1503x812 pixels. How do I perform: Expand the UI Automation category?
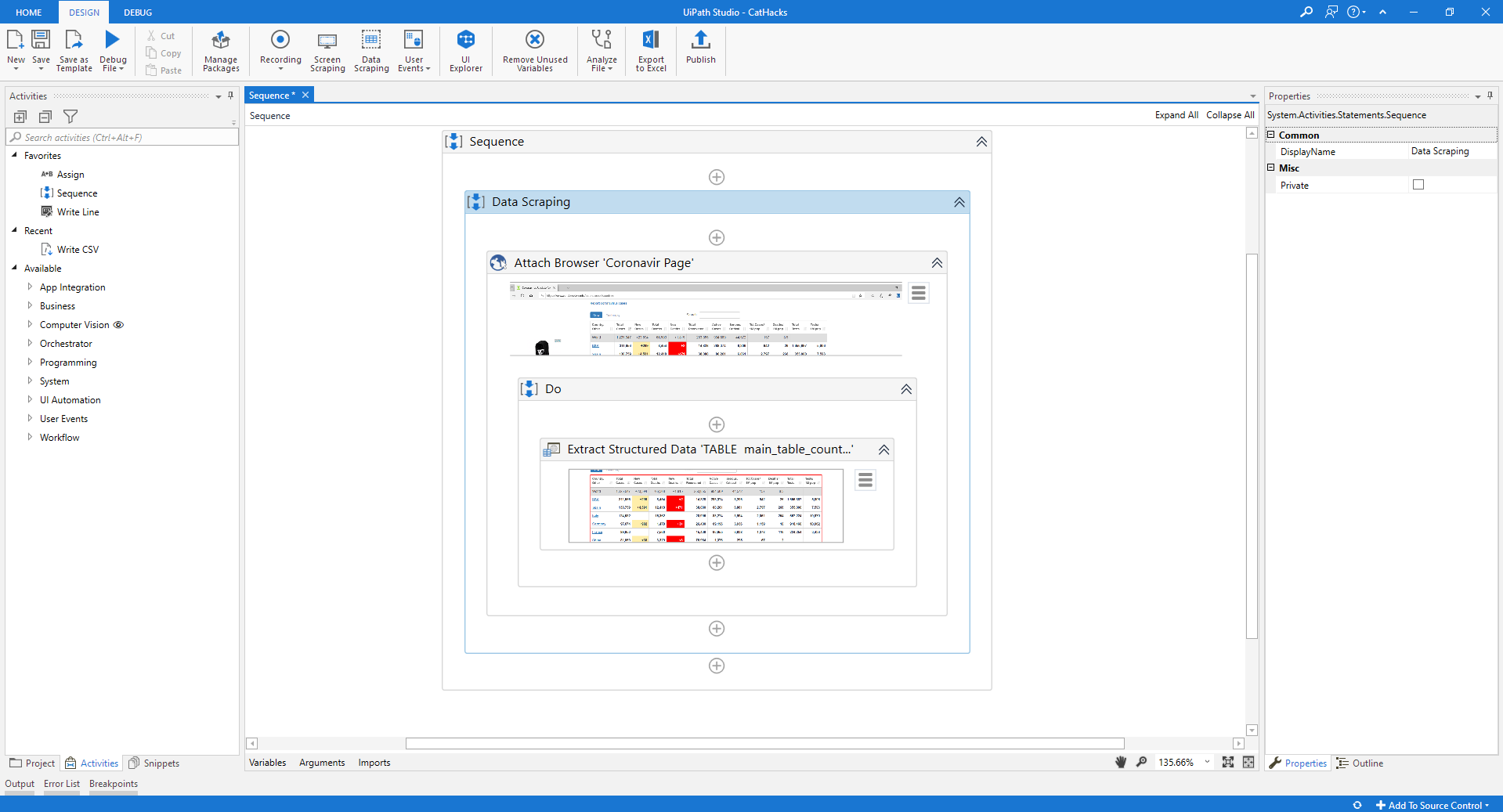31,399
